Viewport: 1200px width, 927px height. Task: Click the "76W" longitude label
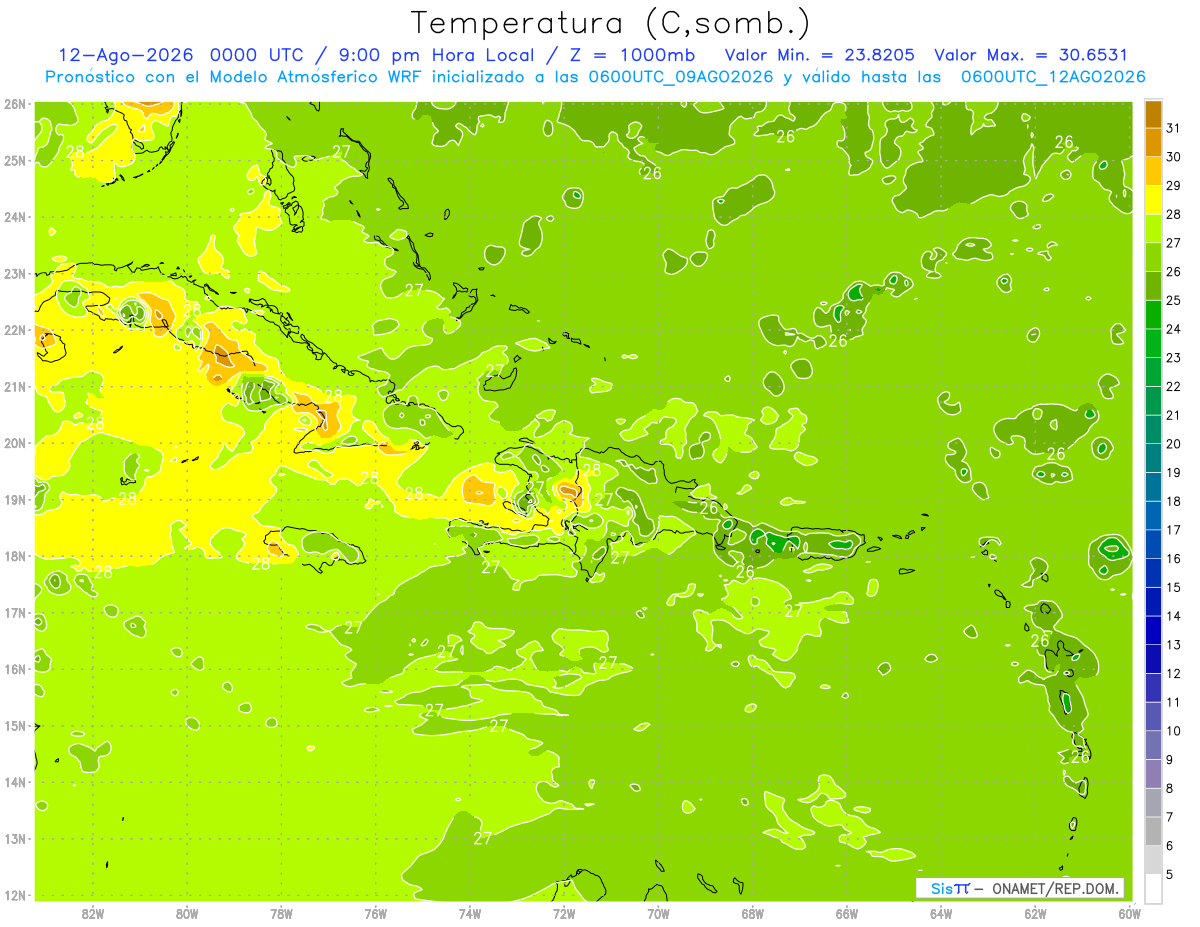point(375,913)
